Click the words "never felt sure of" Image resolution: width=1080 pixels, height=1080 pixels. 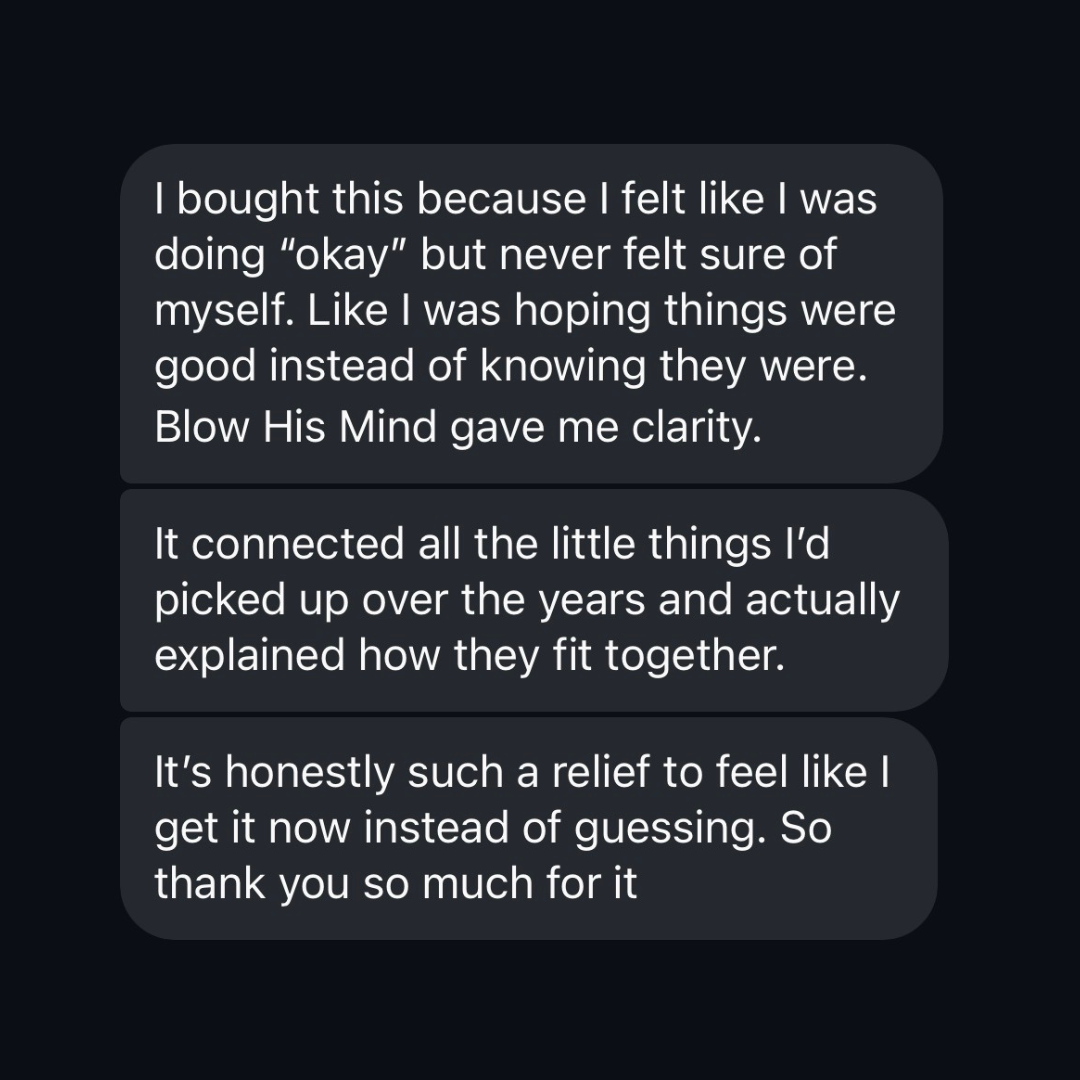point(684,255)
